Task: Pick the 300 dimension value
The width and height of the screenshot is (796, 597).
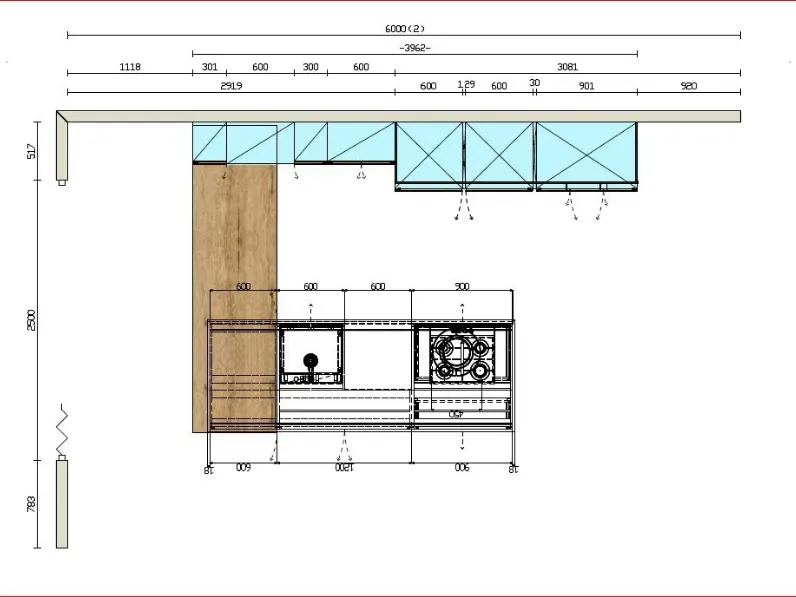Action: coord(310,67)
